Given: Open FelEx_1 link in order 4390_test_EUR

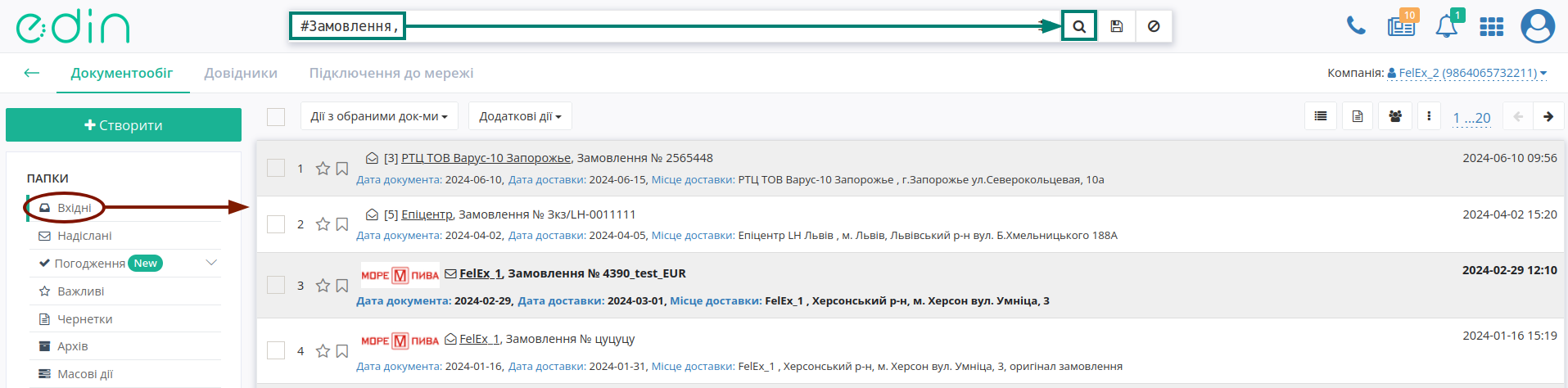Looking at the screenshot, I should (x=481, y=273).
